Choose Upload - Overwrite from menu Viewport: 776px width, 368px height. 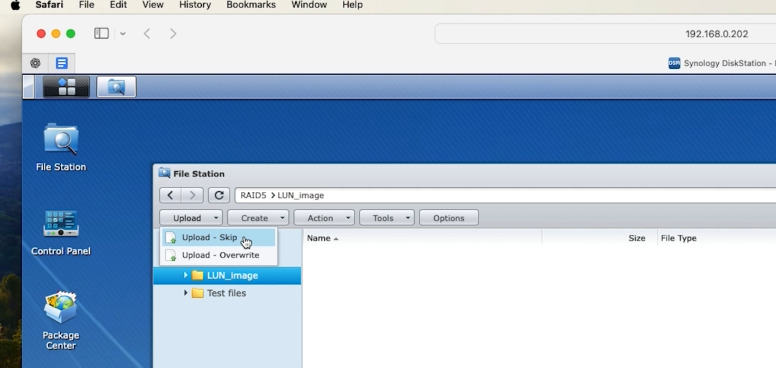[218, 255]
